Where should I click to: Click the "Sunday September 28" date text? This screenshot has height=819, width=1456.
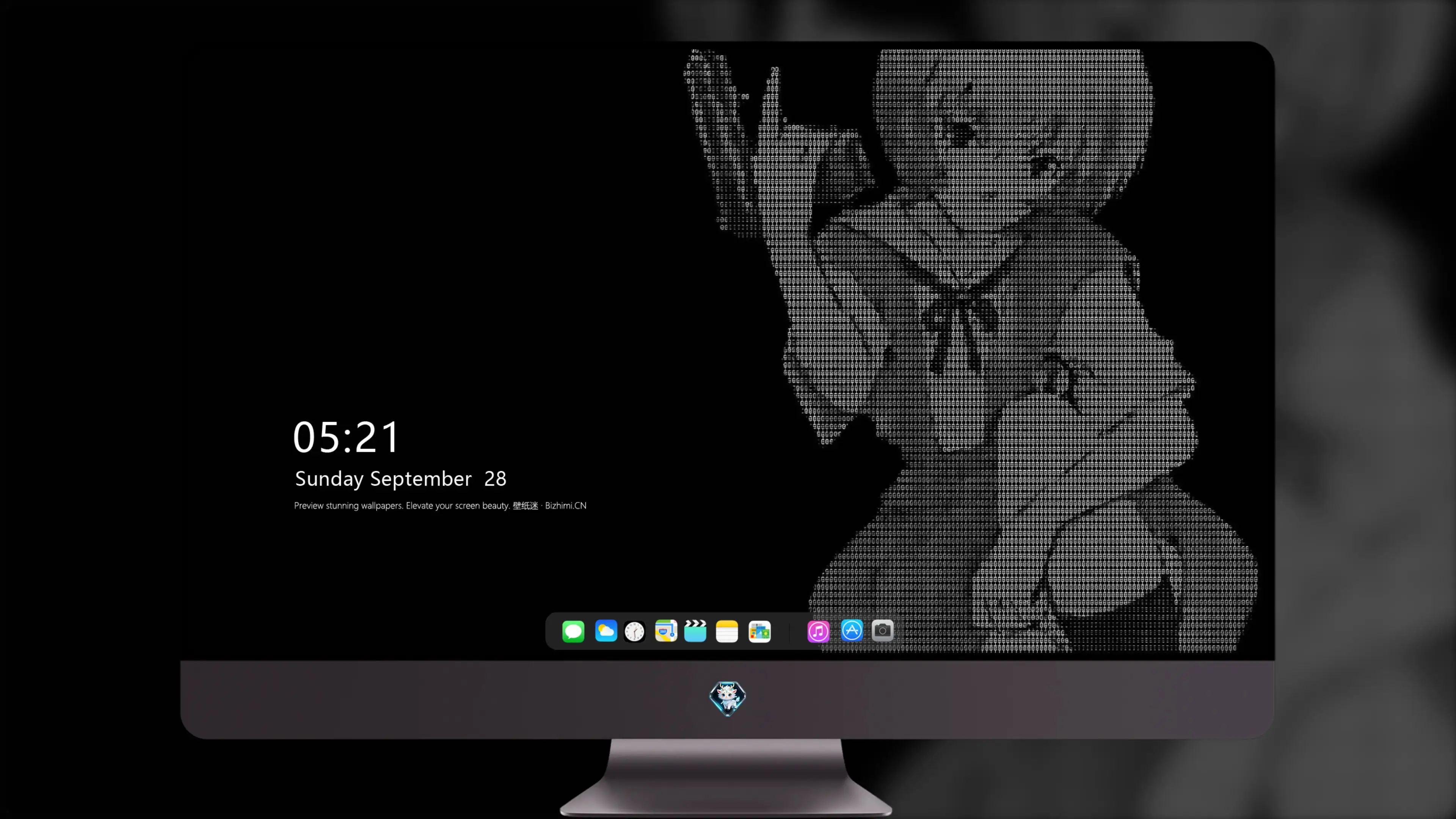point(401,479)
